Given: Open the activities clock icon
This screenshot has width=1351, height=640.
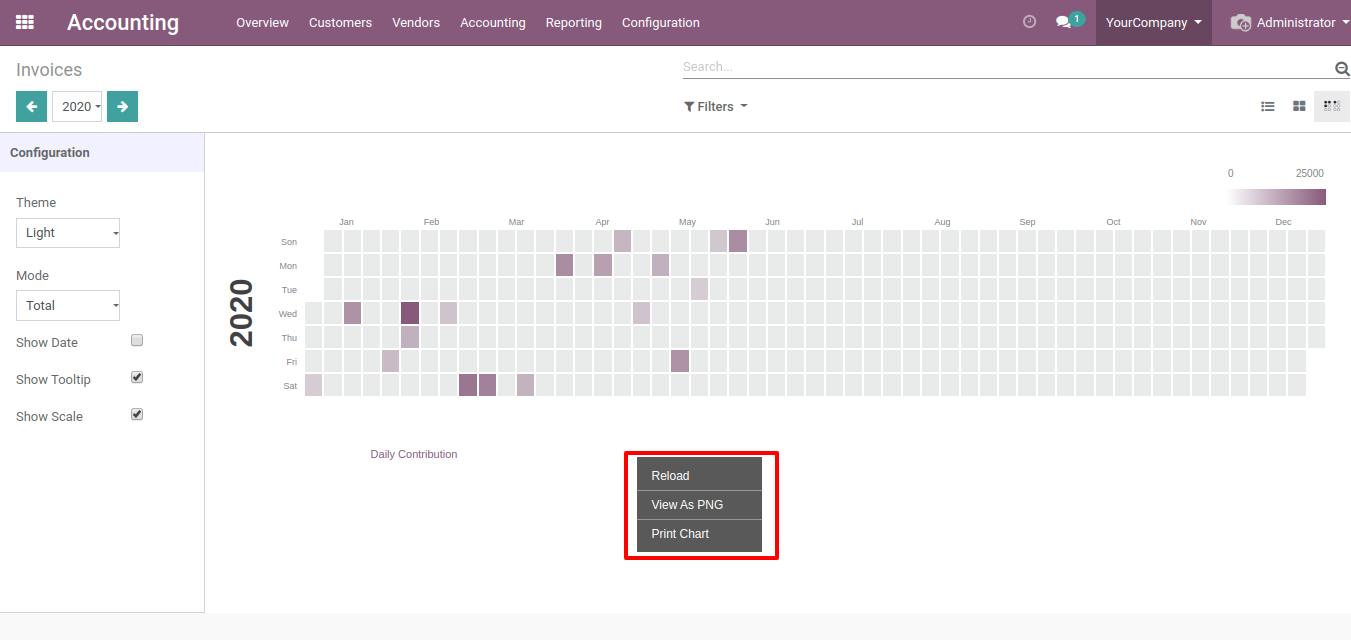Looking at the screenshot, I should (x=1029, y=22).
